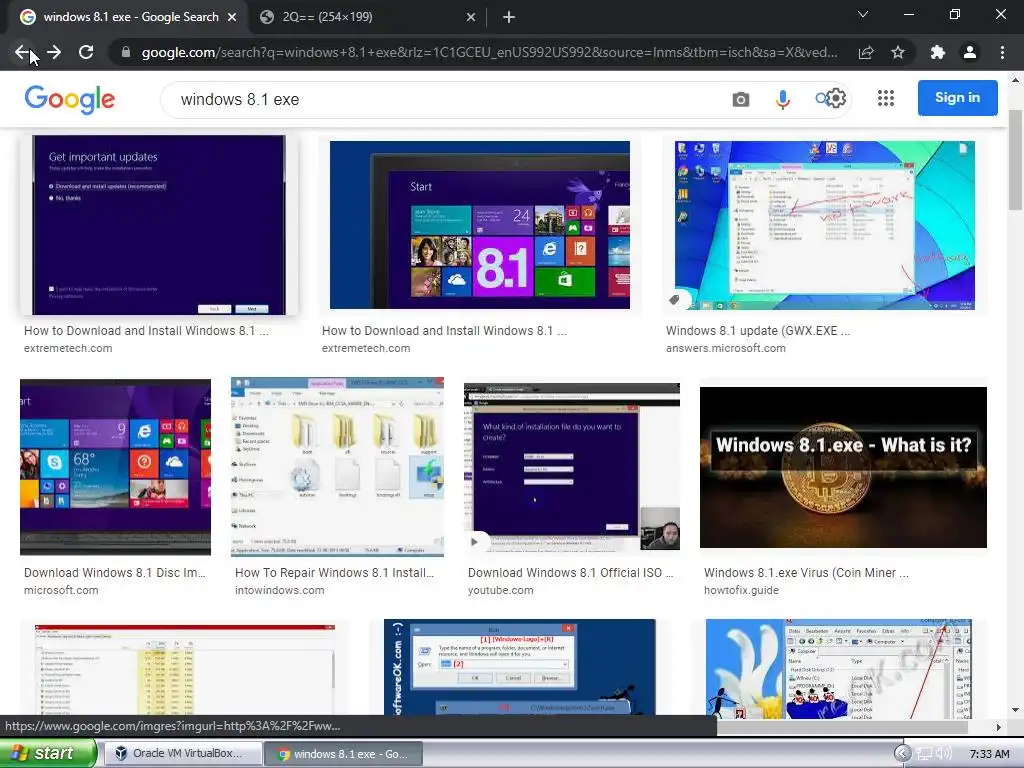Click howtofix.guide source text
This screenshot has width=1024, height=768.
741,590
